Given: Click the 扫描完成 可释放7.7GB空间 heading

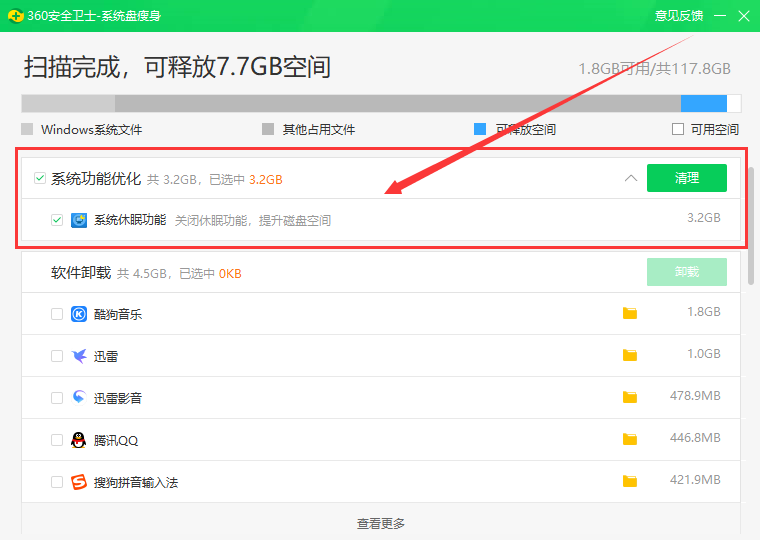Looking at the screenshot, I should [177, 67].
